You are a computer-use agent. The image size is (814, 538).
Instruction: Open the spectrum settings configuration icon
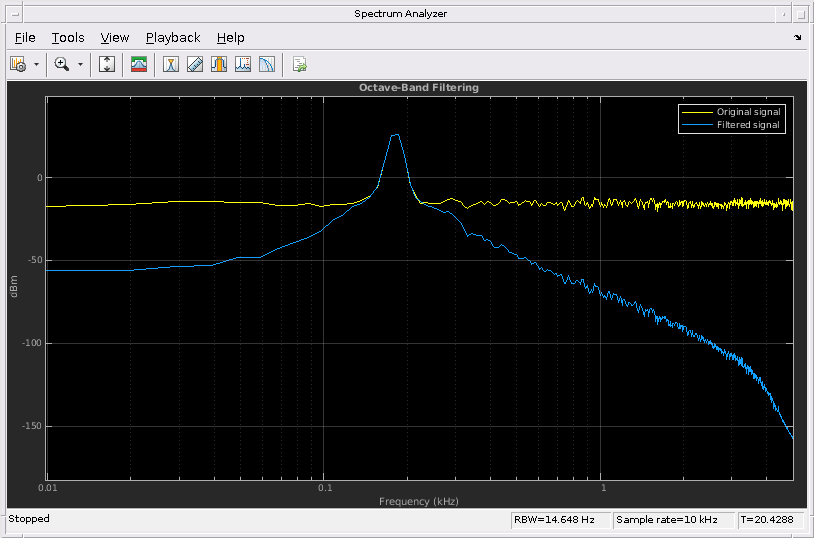pos(18,64)
